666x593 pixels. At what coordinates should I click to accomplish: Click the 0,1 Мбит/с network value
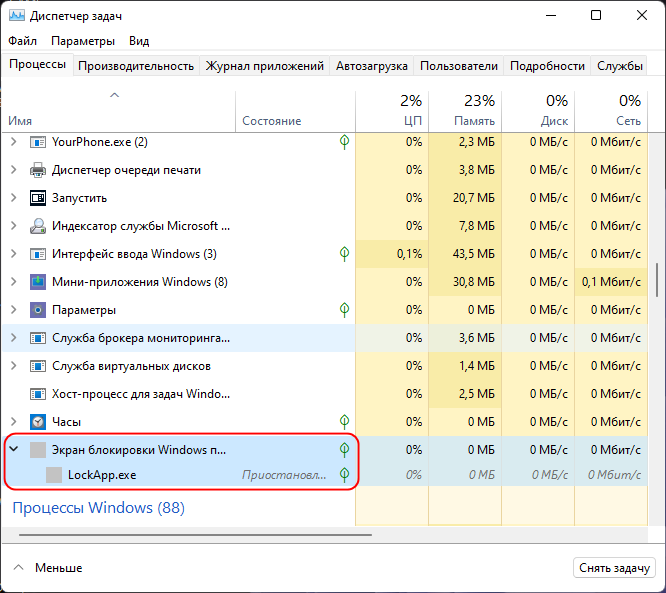611,282
